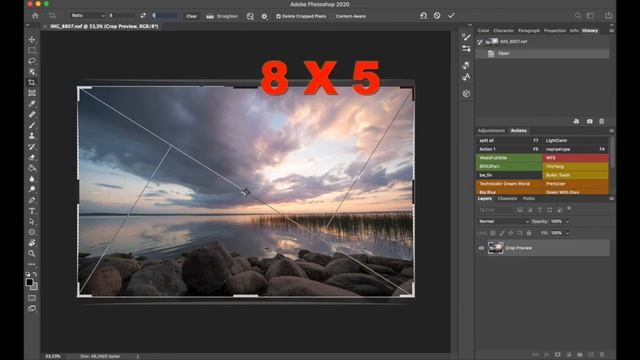Toggle Delete Cropped Pixels checkbox
This screenshot has height=360, width=640.
click(x=278, y=16)
